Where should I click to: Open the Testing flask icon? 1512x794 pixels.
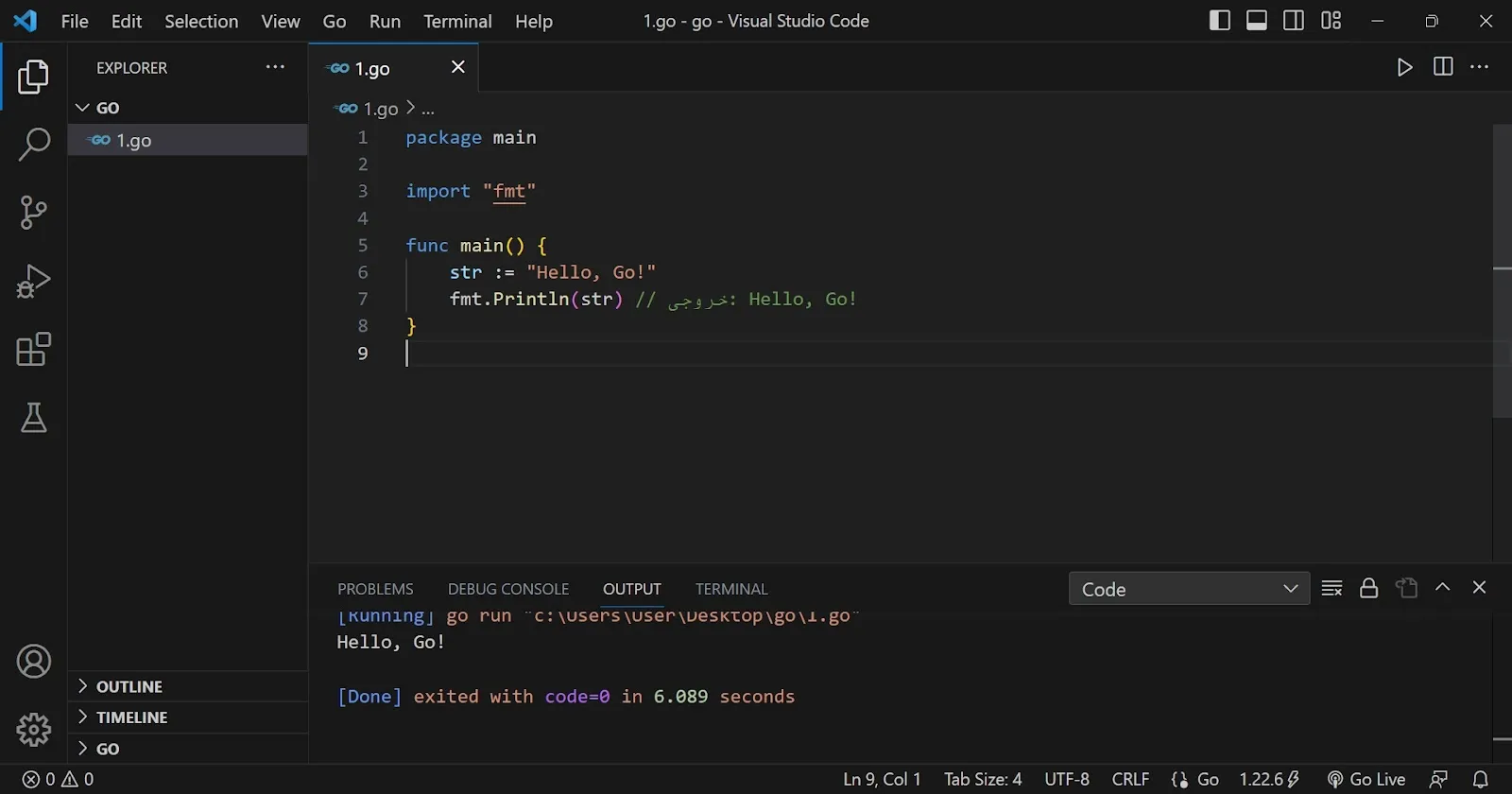pos(33,417)
